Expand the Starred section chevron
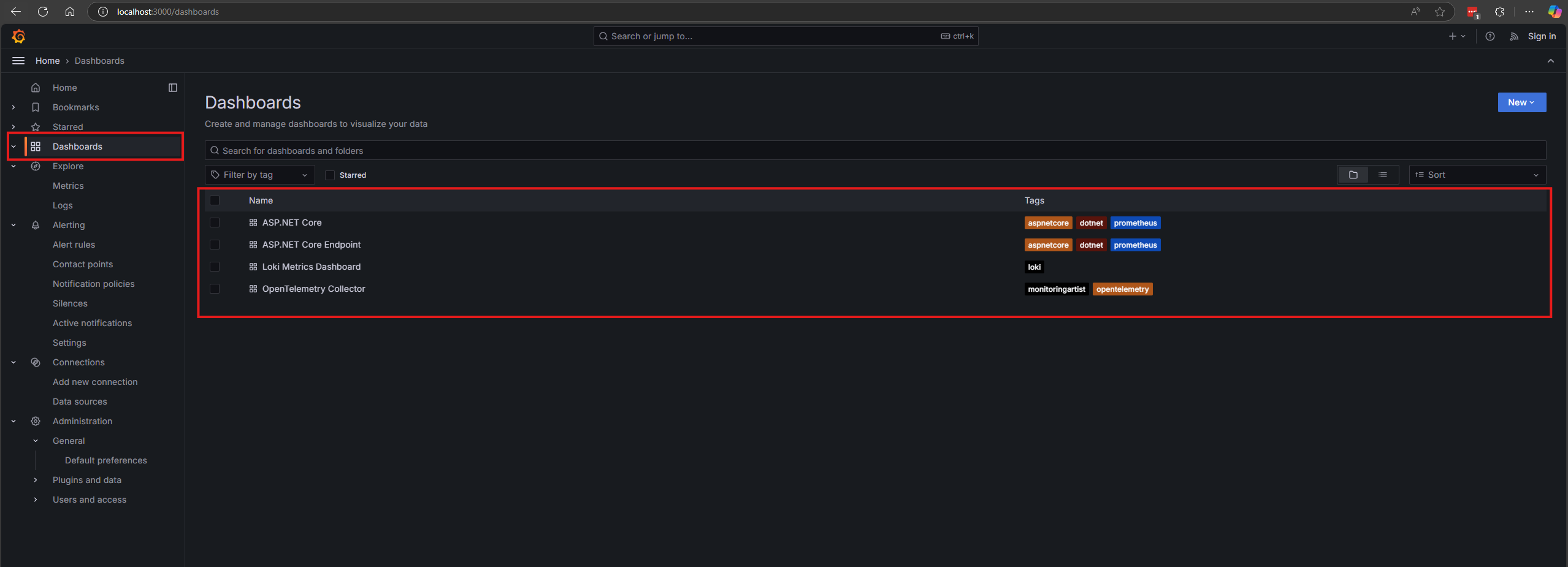Image resolution: width=1568 pixels, height=567 pixels. [13, 127]
